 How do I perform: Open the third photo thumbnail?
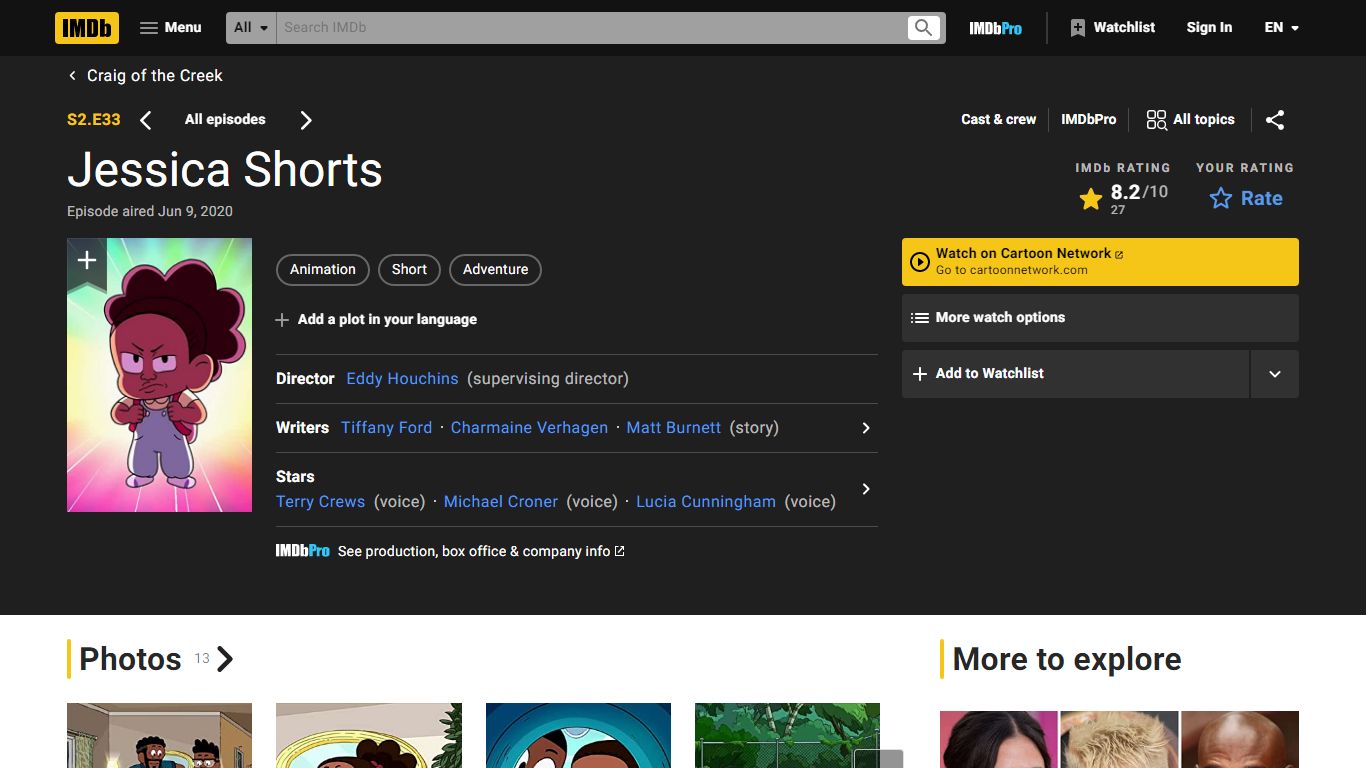[x=578, y=735]
